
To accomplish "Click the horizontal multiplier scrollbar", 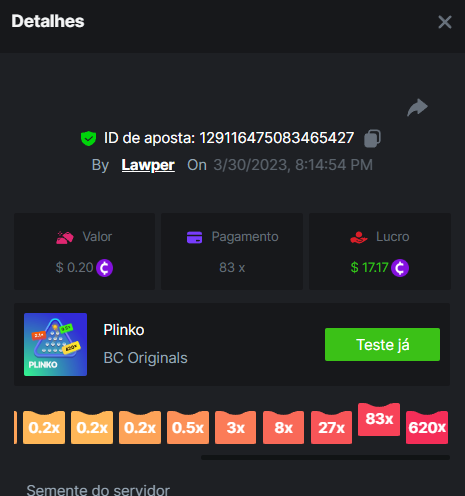I will click(325, 457).
